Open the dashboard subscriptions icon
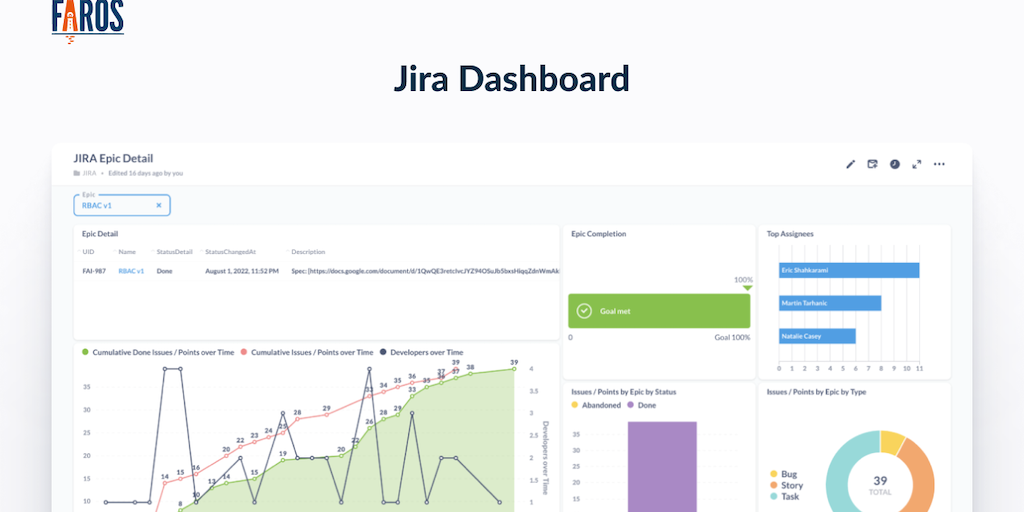 [872, 165]
